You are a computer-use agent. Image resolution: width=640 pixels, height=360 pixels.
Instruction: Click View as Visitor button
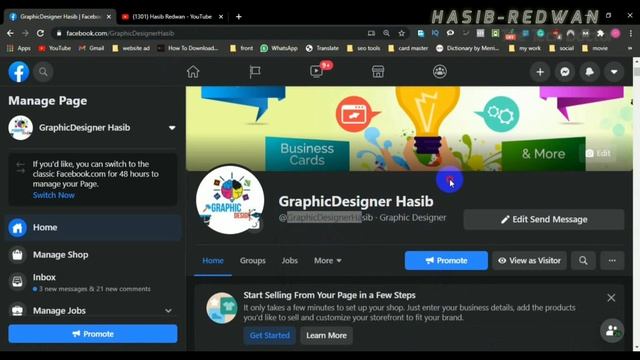coord(529,260)
